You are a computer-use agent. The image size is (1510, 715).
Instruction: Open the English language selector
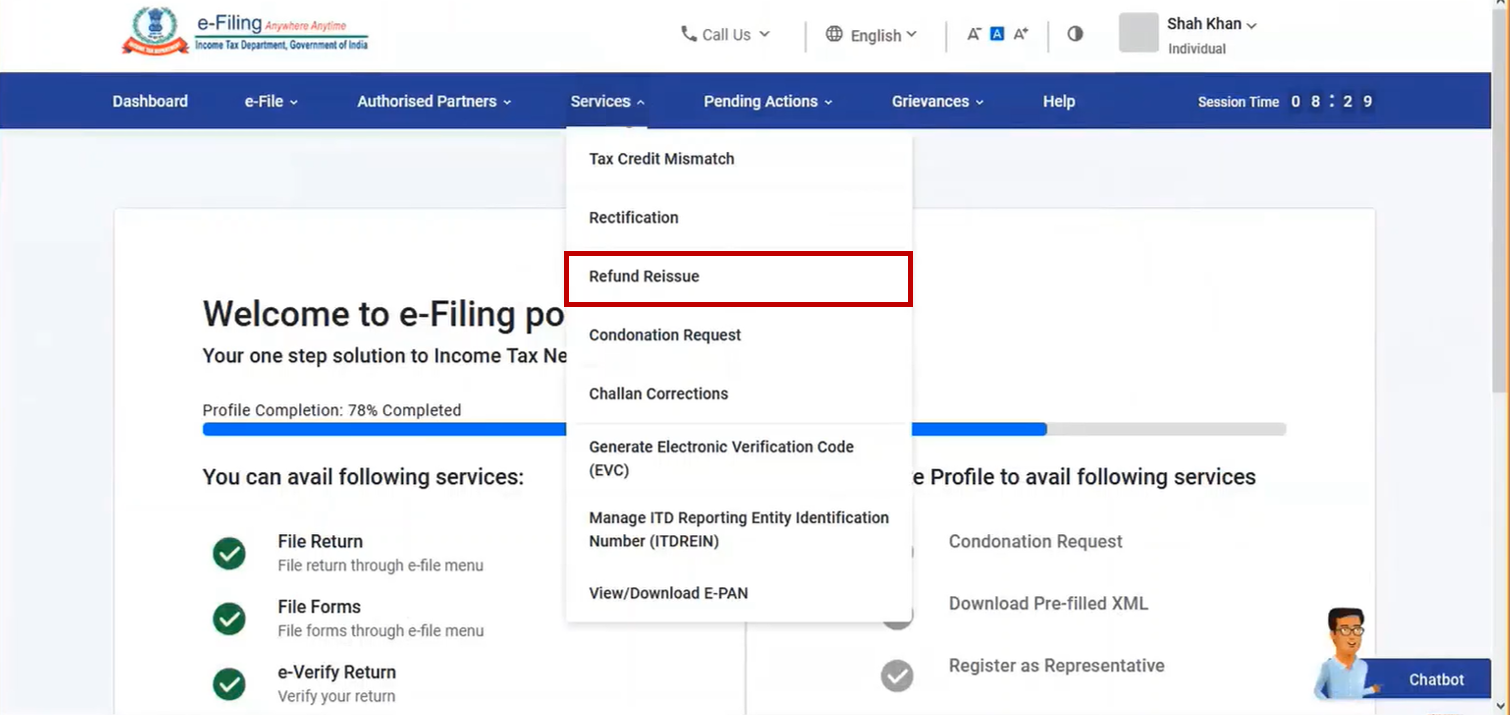tap(871, 35)
